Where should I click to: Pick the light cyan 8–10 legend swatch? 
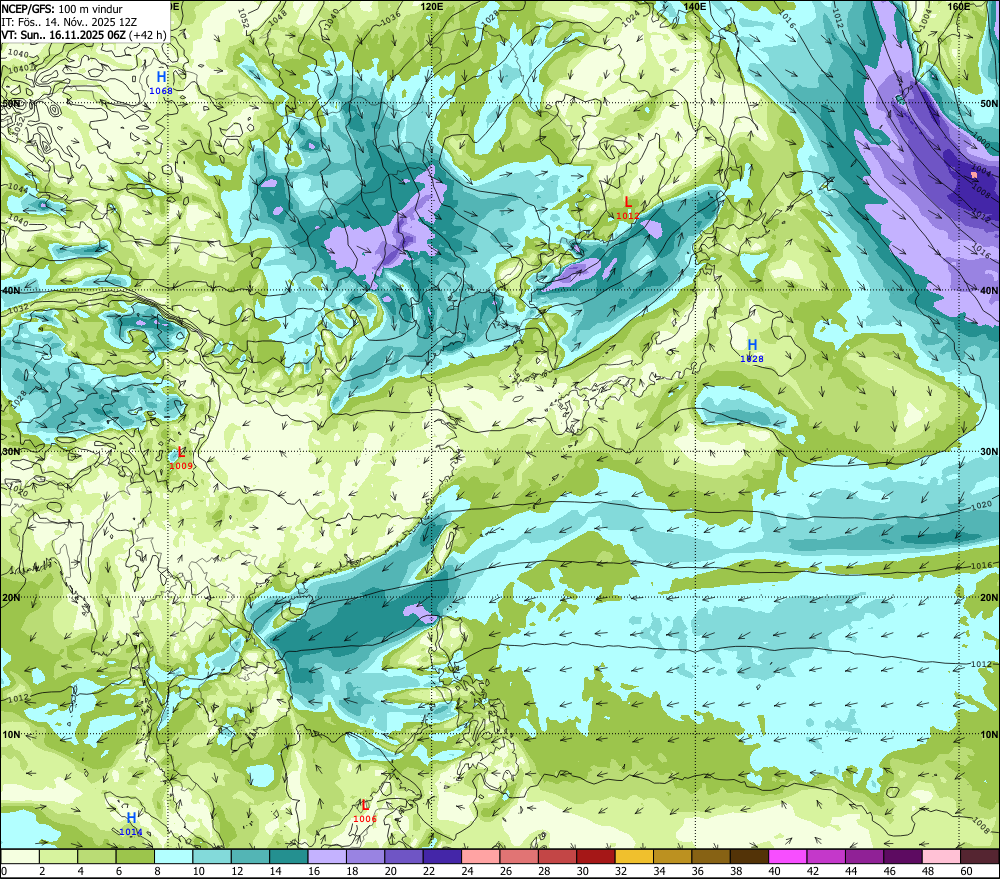[173, 856]
